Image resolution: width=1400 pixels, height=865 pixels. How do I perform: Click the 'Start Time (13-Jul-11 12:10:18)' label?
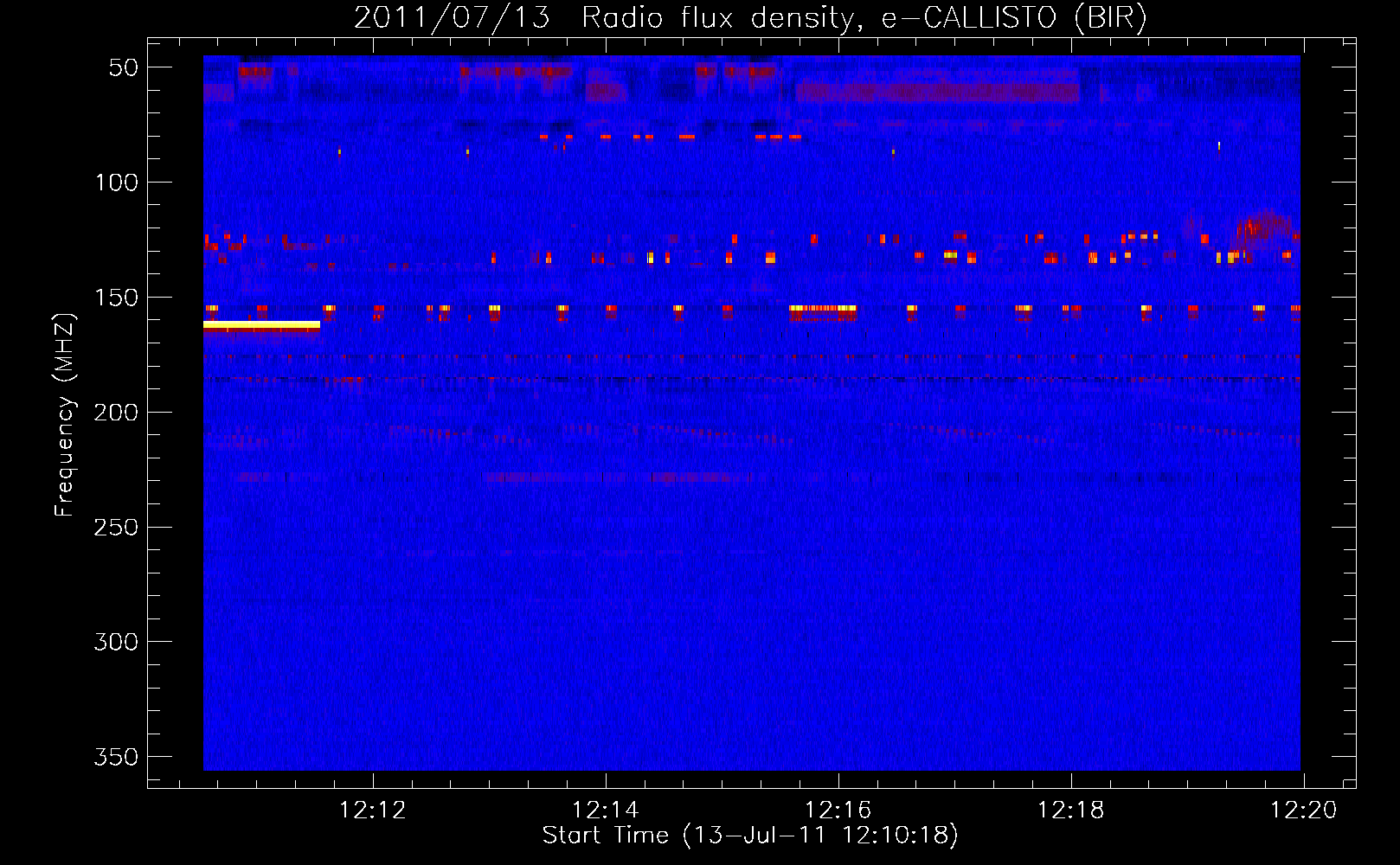coord(750,836)
